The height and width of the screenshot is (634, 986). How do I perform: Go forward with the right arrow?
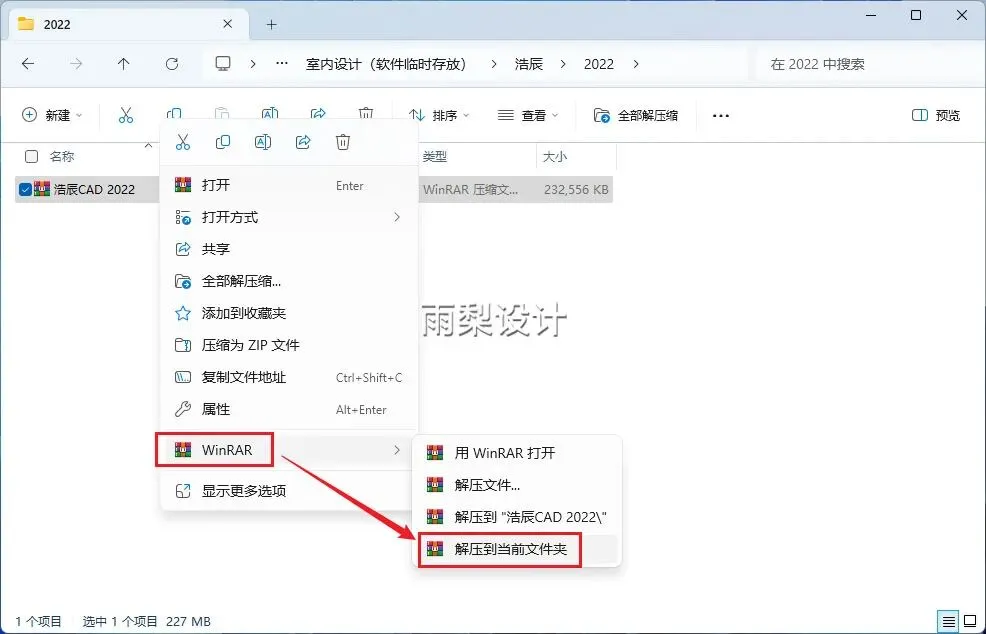coord(76,64)
